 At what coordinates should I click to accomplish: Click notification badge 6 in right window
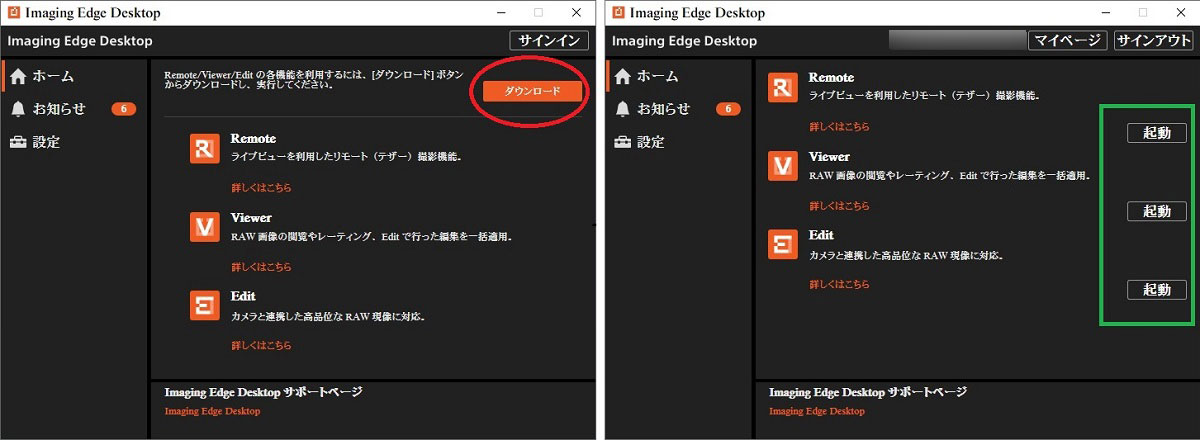pyautogui.click(x=728, y=109)
